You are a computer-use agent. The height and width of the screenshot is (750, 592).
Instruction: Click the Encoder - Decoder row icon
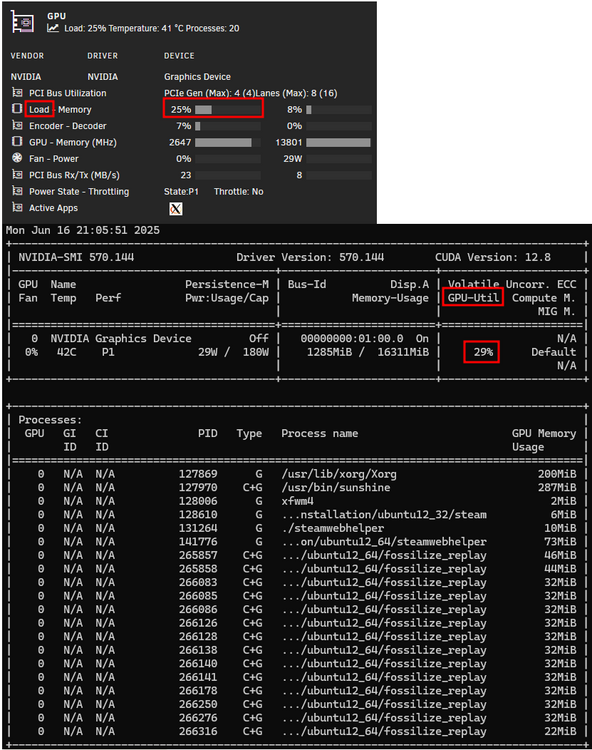(x=17, y=125)
